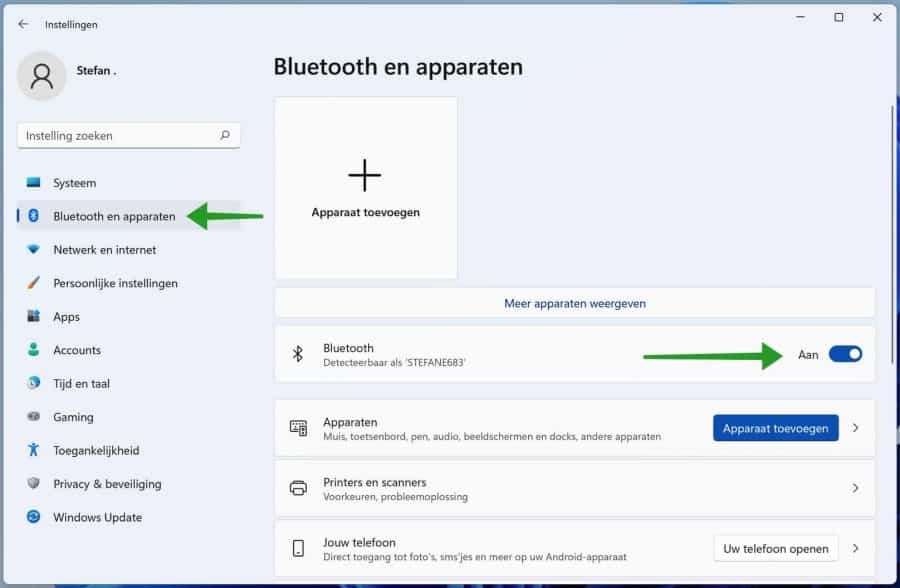Click 'Meer apparaten weergeven'

pos(574,302)
